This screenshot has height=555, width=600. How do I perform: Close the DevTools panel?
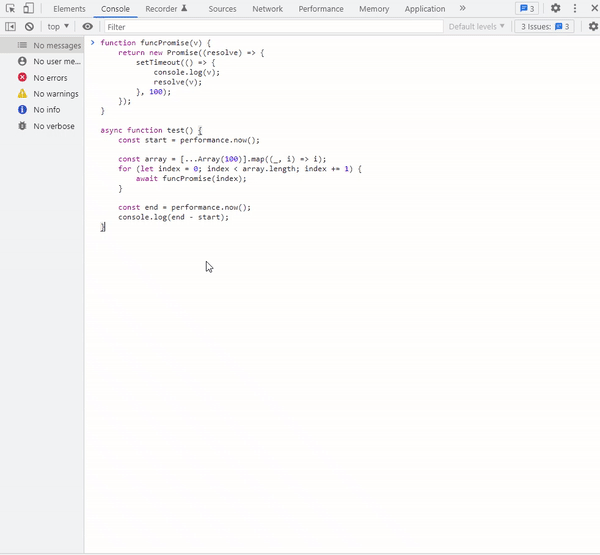594,8
